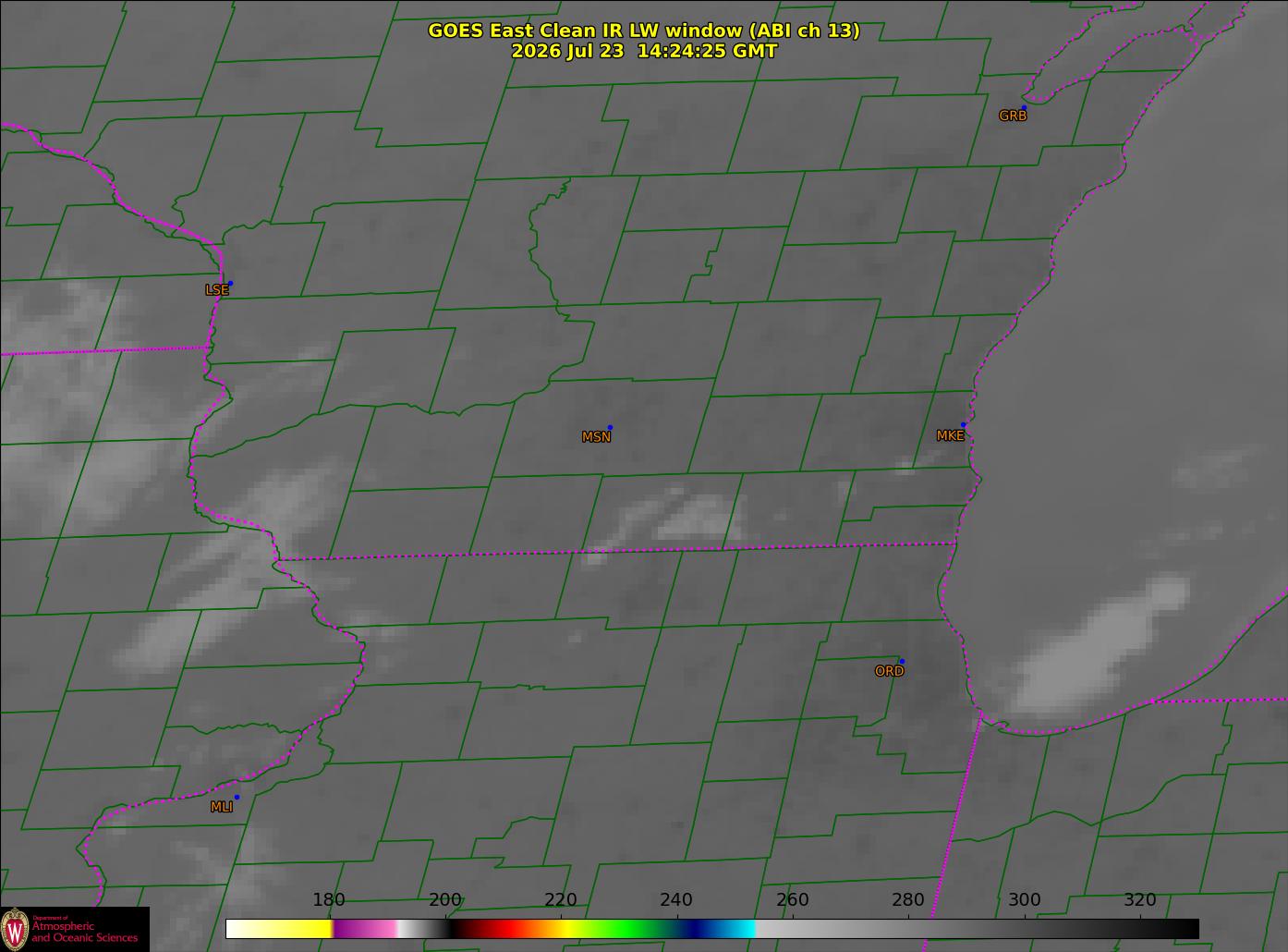
Task: Click the W crest emblem in logo
Action: 15,928
